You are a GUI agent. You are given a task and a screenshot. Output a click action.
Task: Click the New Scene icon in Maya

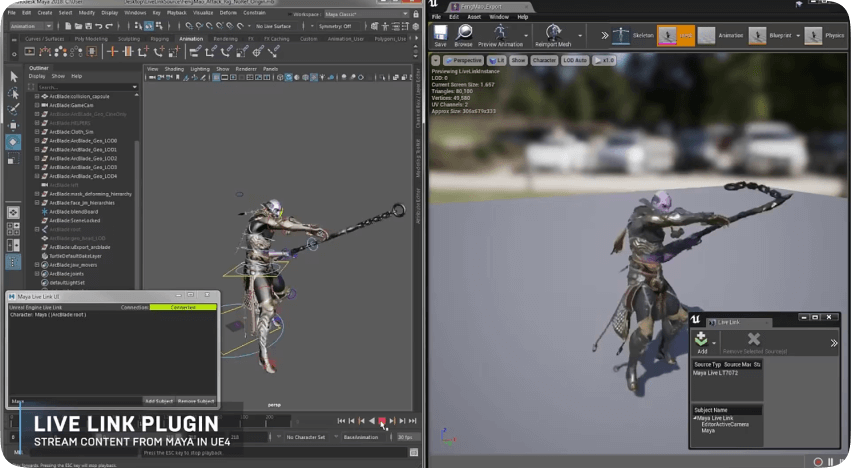68,26
